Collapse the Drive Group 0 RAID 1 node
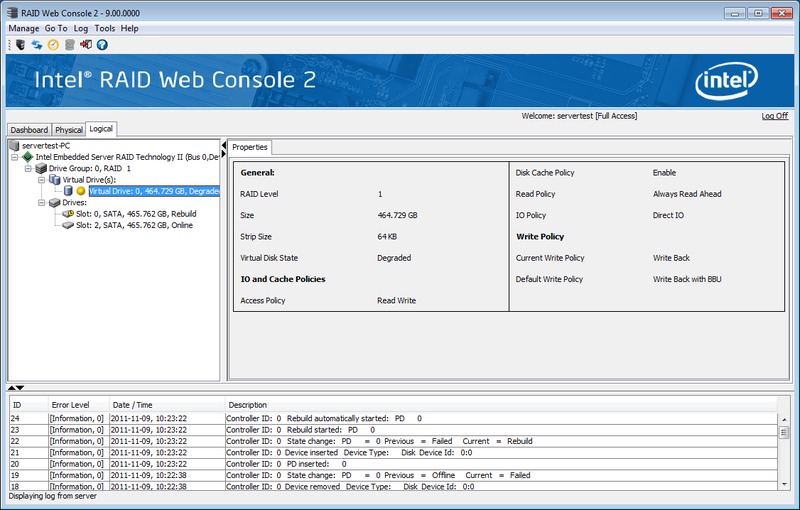 coord(27,168)
